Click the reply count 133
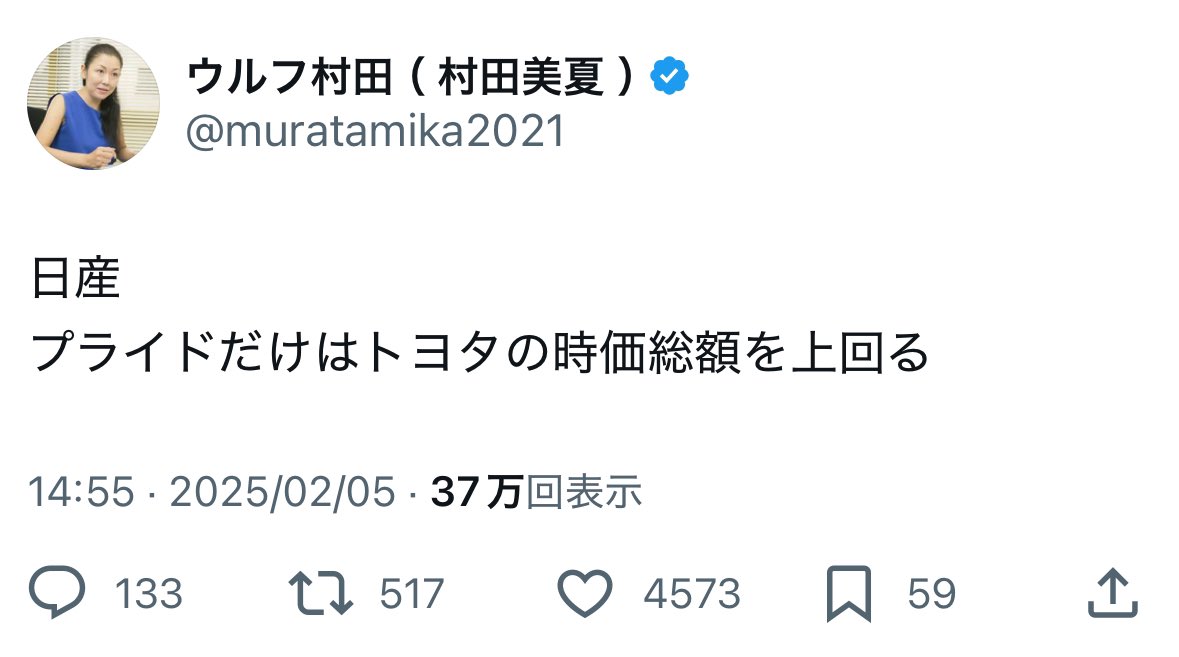Viewport: 1179px width, 657px height. point(149,595)
